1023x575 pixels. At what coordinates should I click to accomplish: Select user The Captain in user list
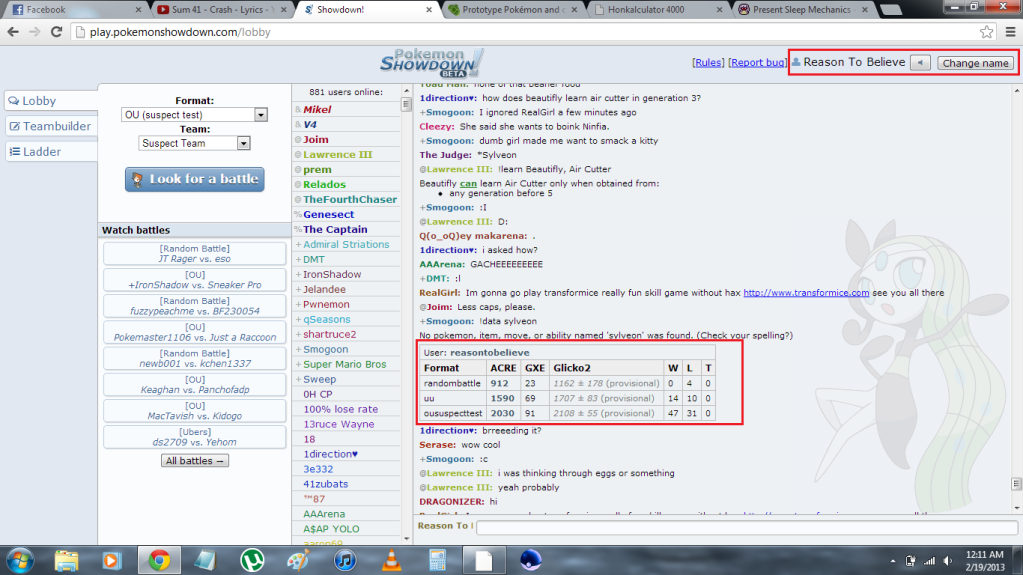[335, 230]
